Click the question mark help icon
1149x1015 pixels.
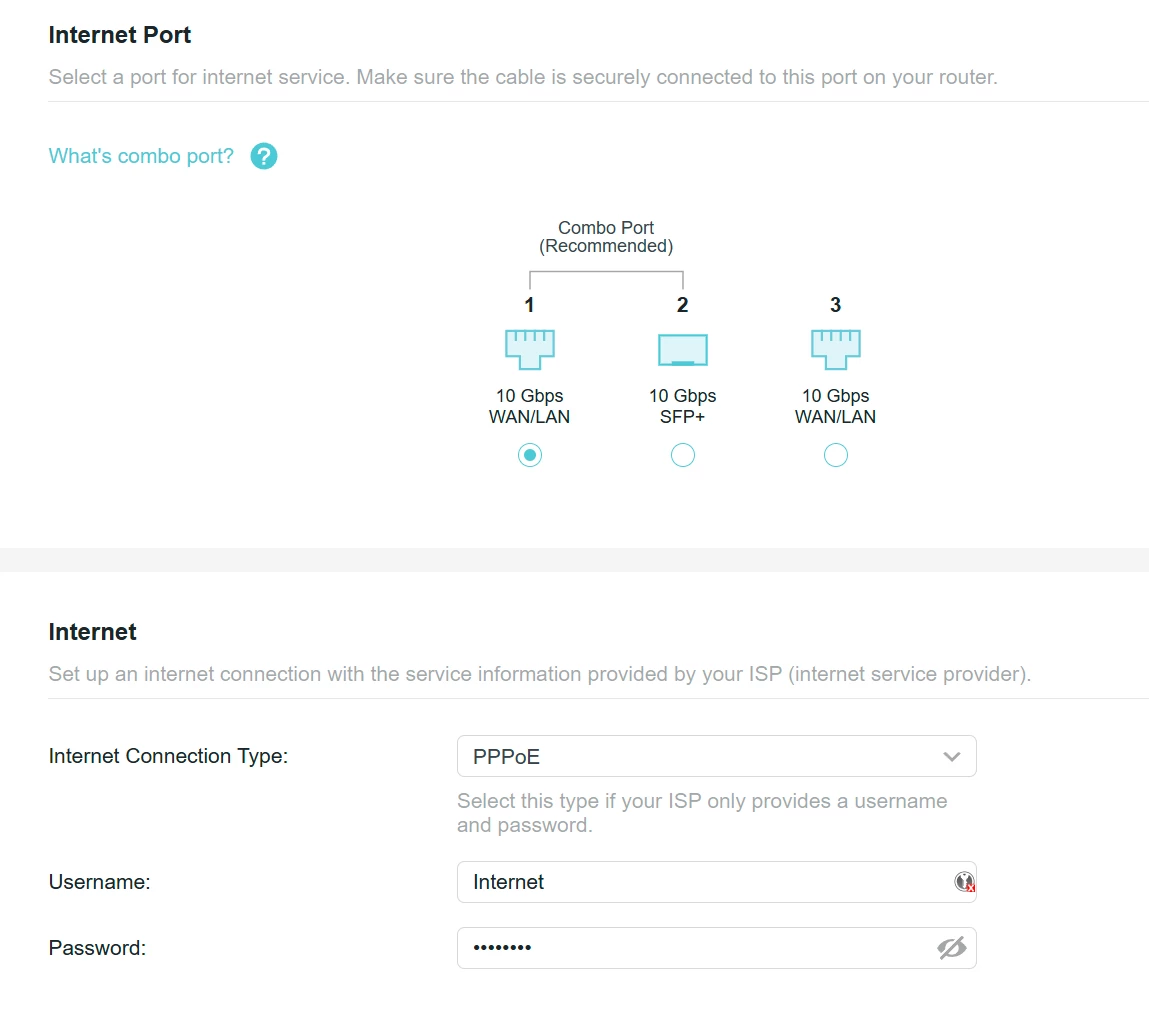coord(264,156)
